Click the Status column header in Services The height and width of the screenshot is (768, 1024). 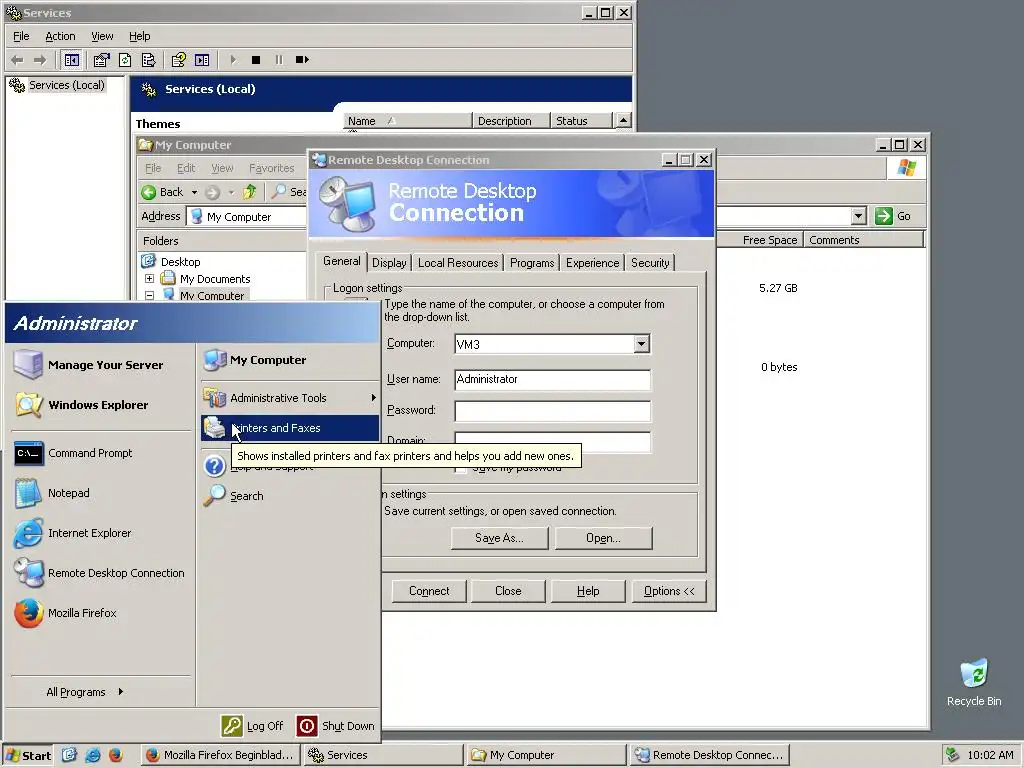(x=581, y=121)
